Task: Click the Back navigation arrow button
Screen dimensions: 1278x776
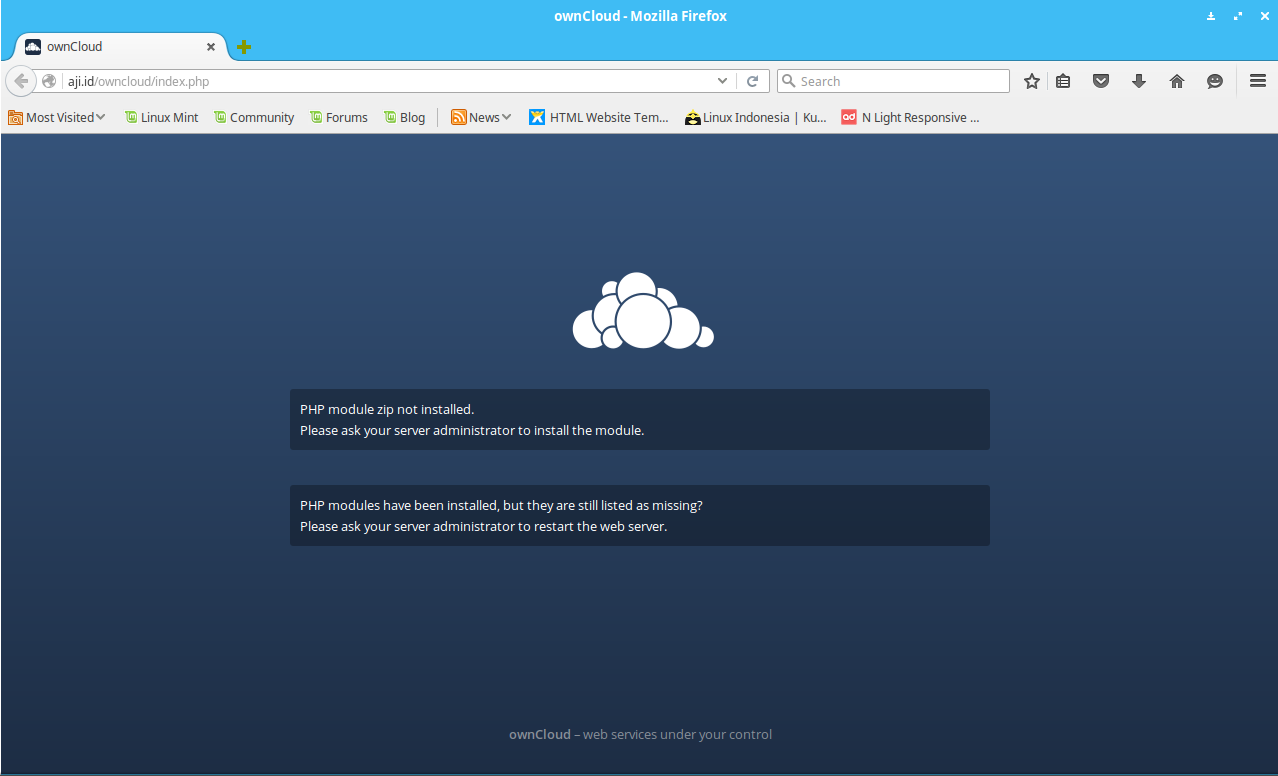Action: click(20, 81)
